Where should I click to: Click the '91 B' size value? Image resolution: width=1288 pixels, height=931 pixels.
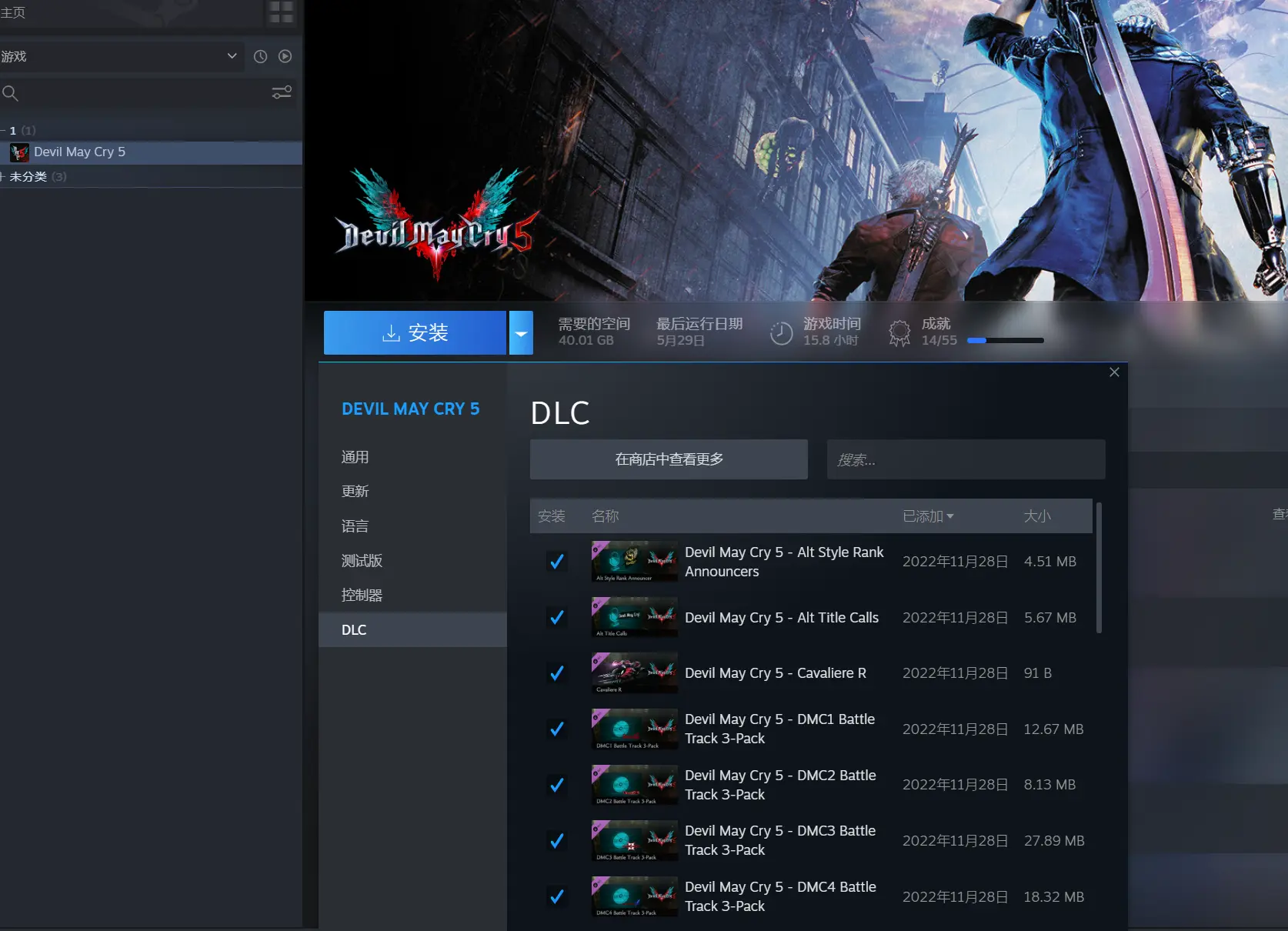(x=1037, y=673)
